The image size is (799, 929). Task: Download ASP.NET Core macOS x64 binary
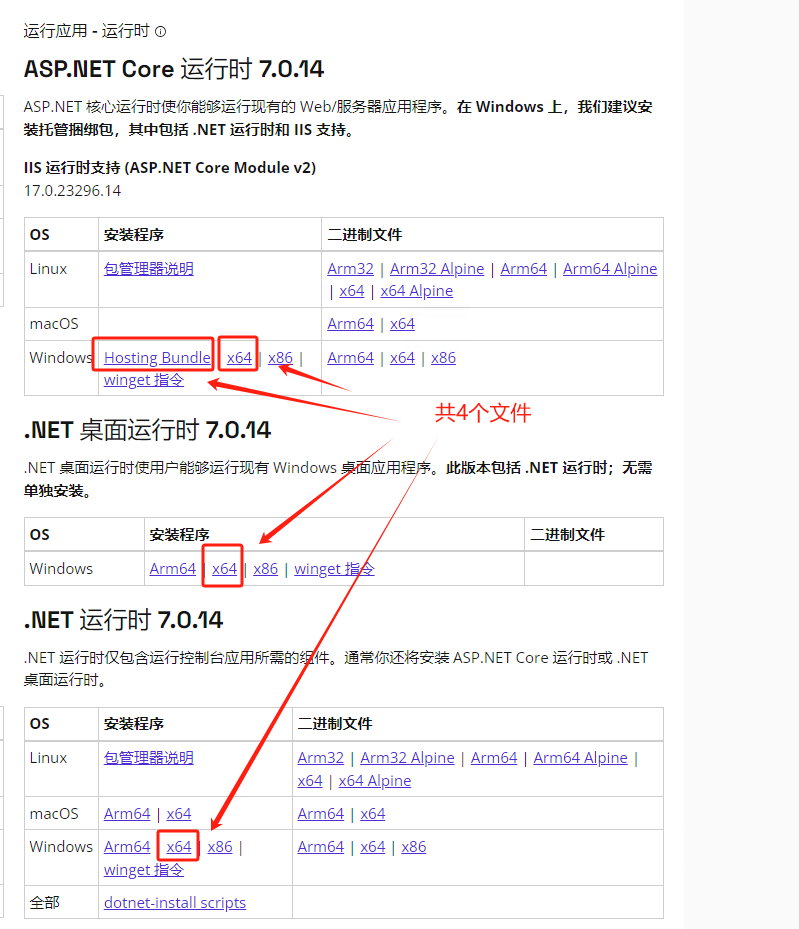click(x=403, y=324)
